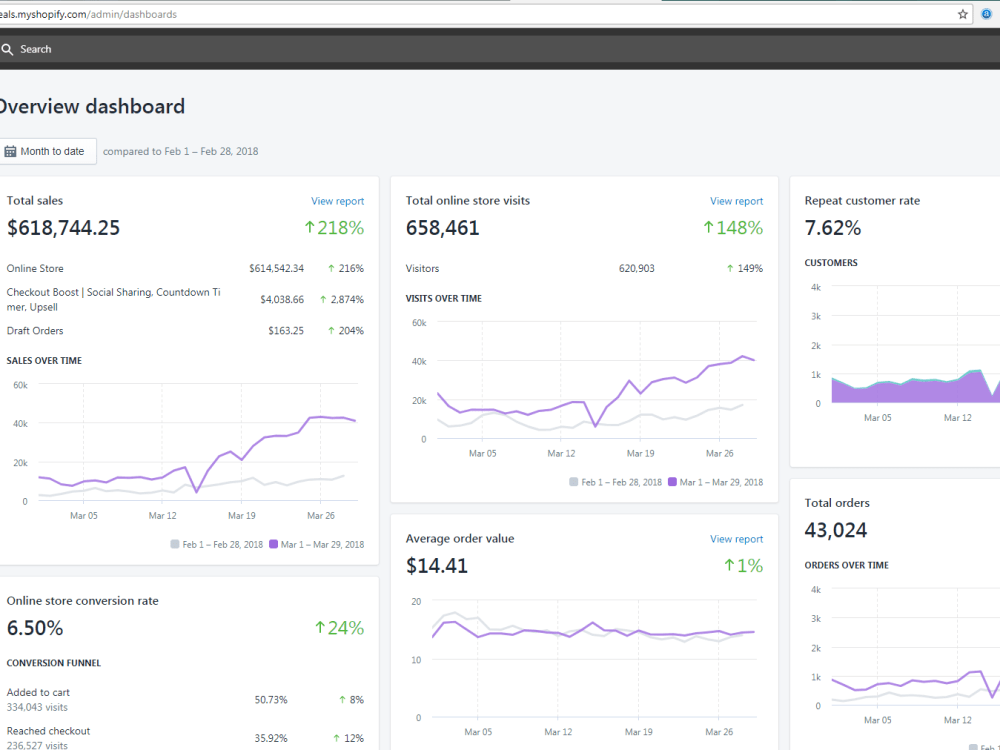Click the Visits chart purple line near Mar 19
The width and height of the screenshot is (1000, 750).
[640, 393]
